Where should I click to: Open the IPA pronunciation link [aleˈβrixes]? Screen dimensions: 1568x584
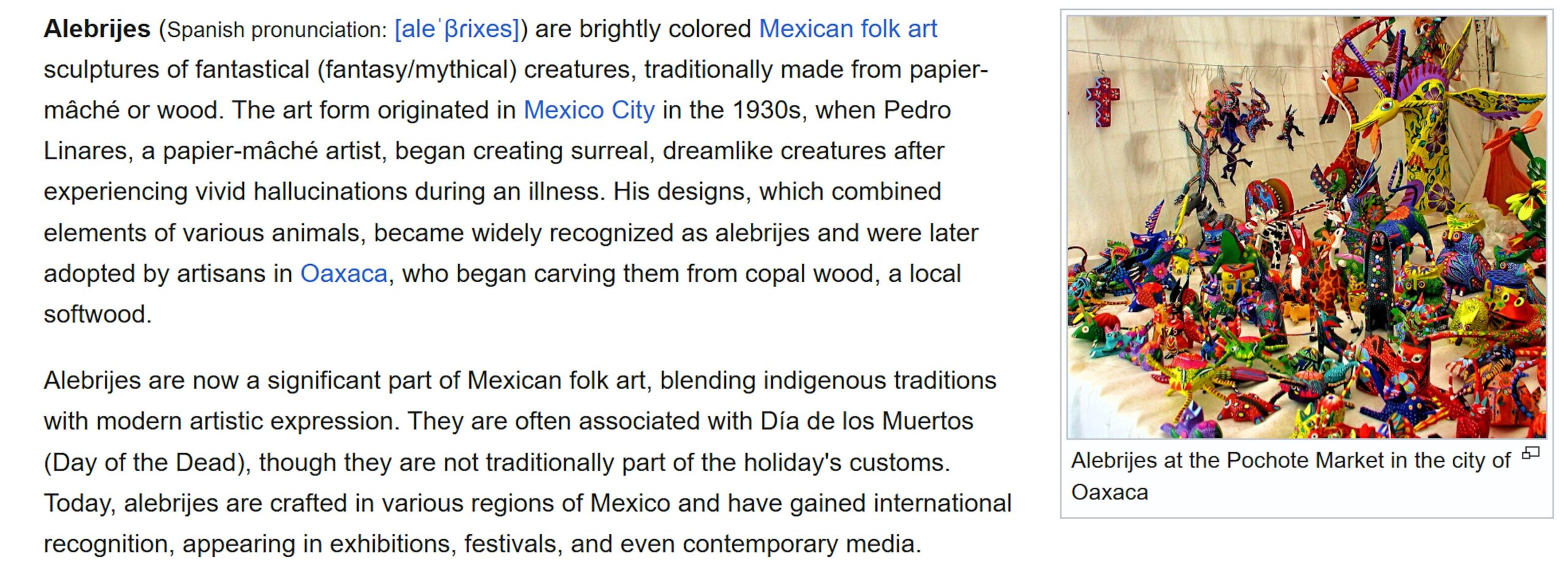pos(457,29)
